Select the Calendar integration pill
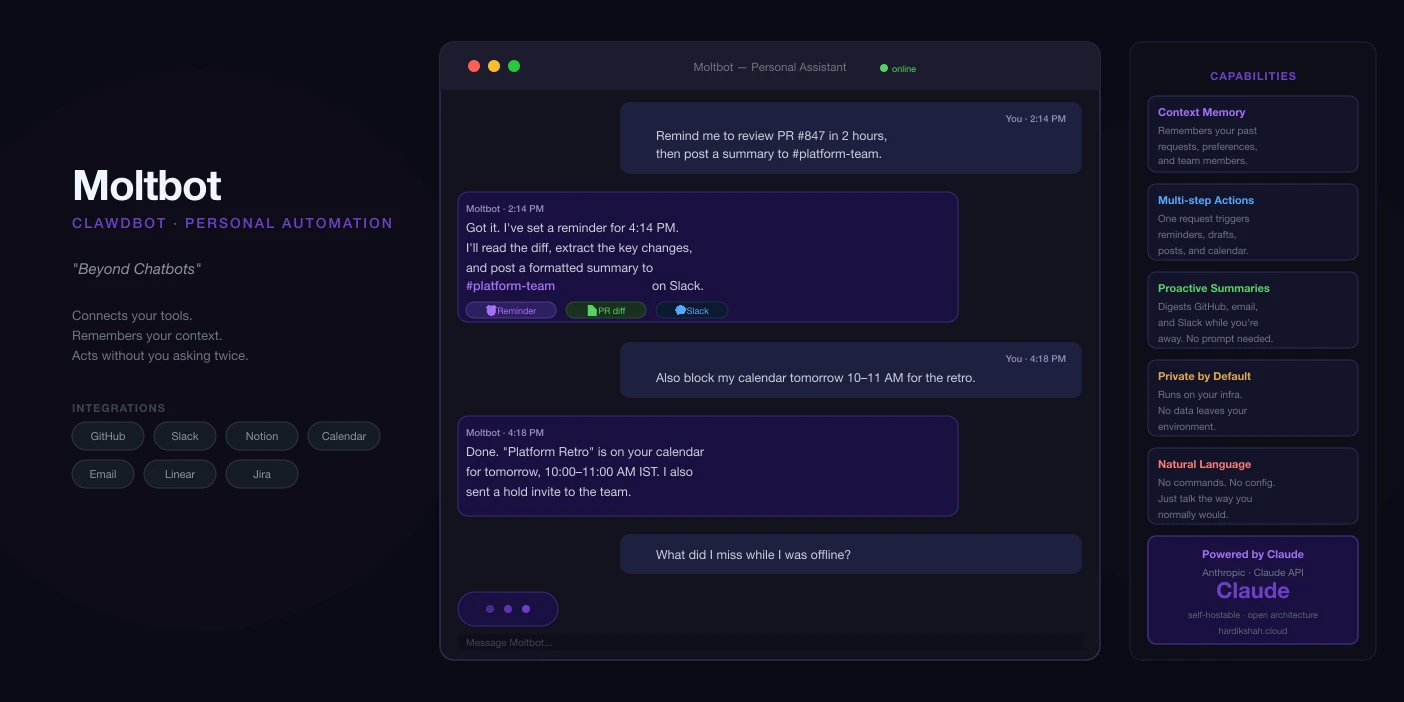This screenshot has height=702, width=1404. click(x=344, y=436)
